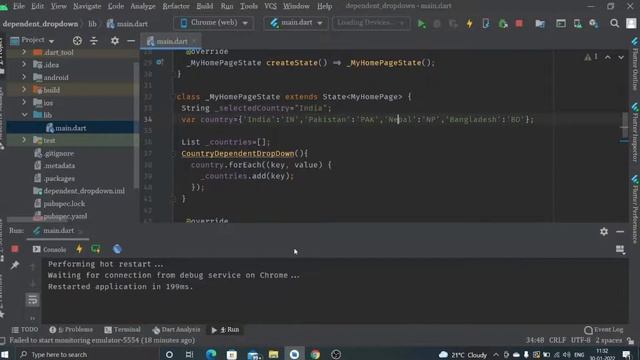Open the Terminal tool window
640x360 pixels.
point(122,330)
